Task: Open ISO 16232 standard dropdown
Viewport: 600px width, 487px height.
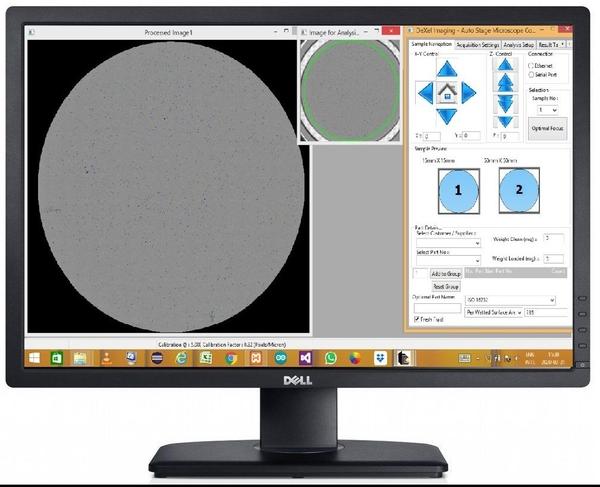Action: (x=510, y=300)
